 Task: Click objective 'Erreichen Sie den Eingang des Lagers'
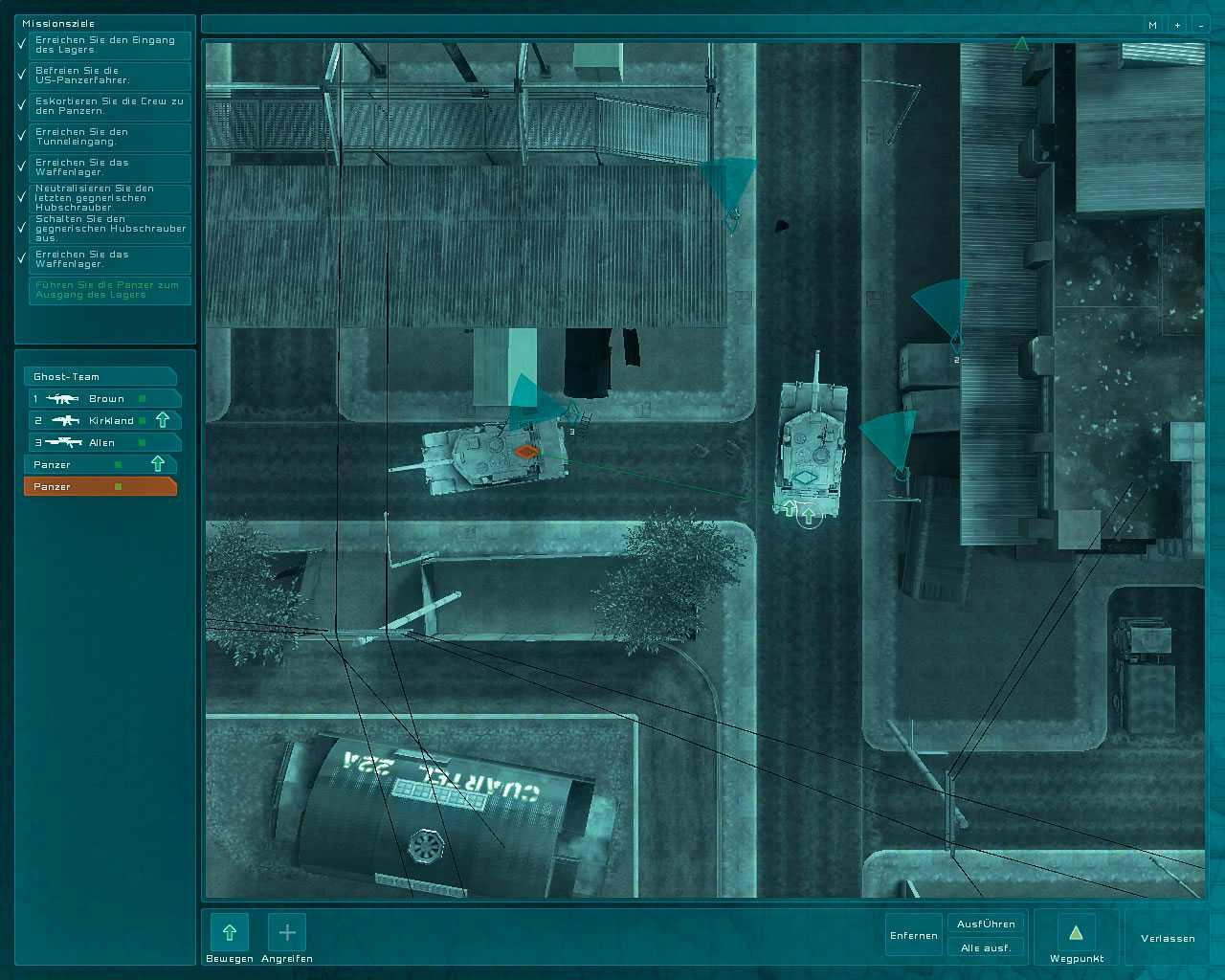tap(110, 45)
